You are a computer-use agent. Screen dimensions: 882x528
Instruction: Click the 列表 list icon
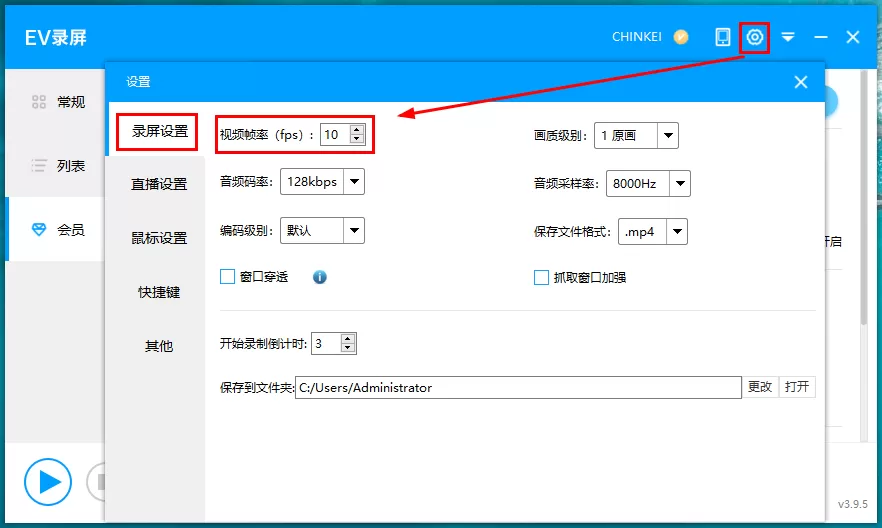pyautogui.click(x=39, y=166)
